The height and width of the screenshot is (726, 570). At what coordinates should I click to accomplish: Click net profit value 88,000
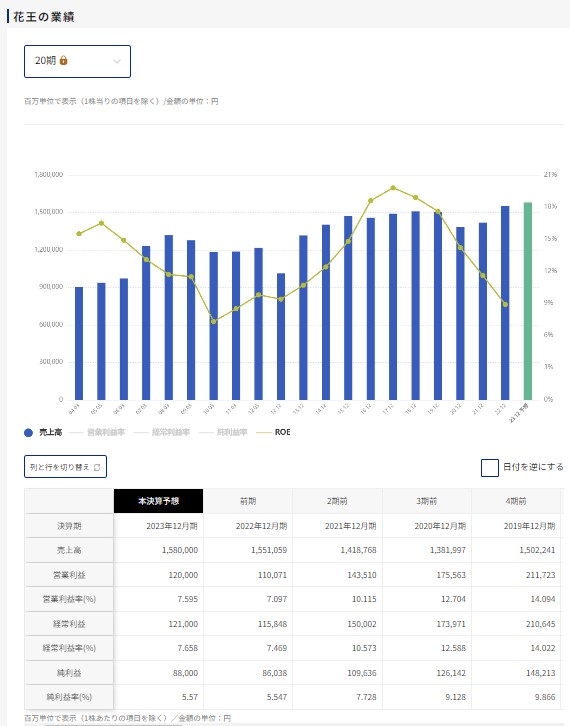(x=185, y=673)
